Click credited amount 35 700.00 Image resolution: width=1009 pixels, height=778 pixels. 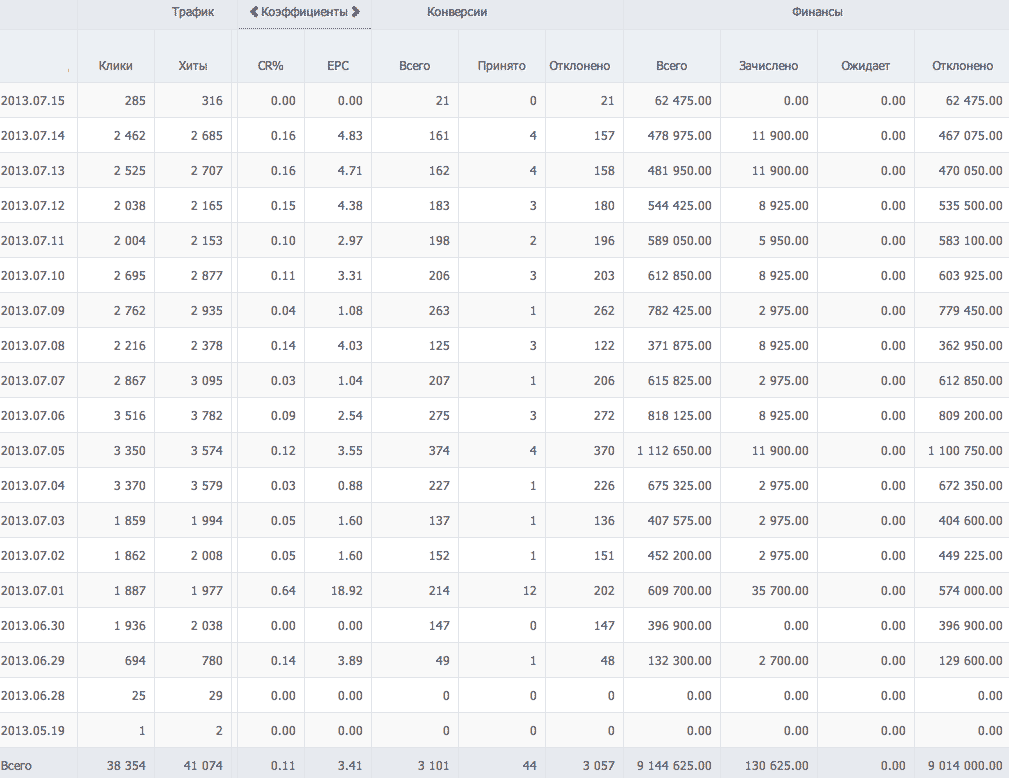pyautogui.click(x=780, y=591)
